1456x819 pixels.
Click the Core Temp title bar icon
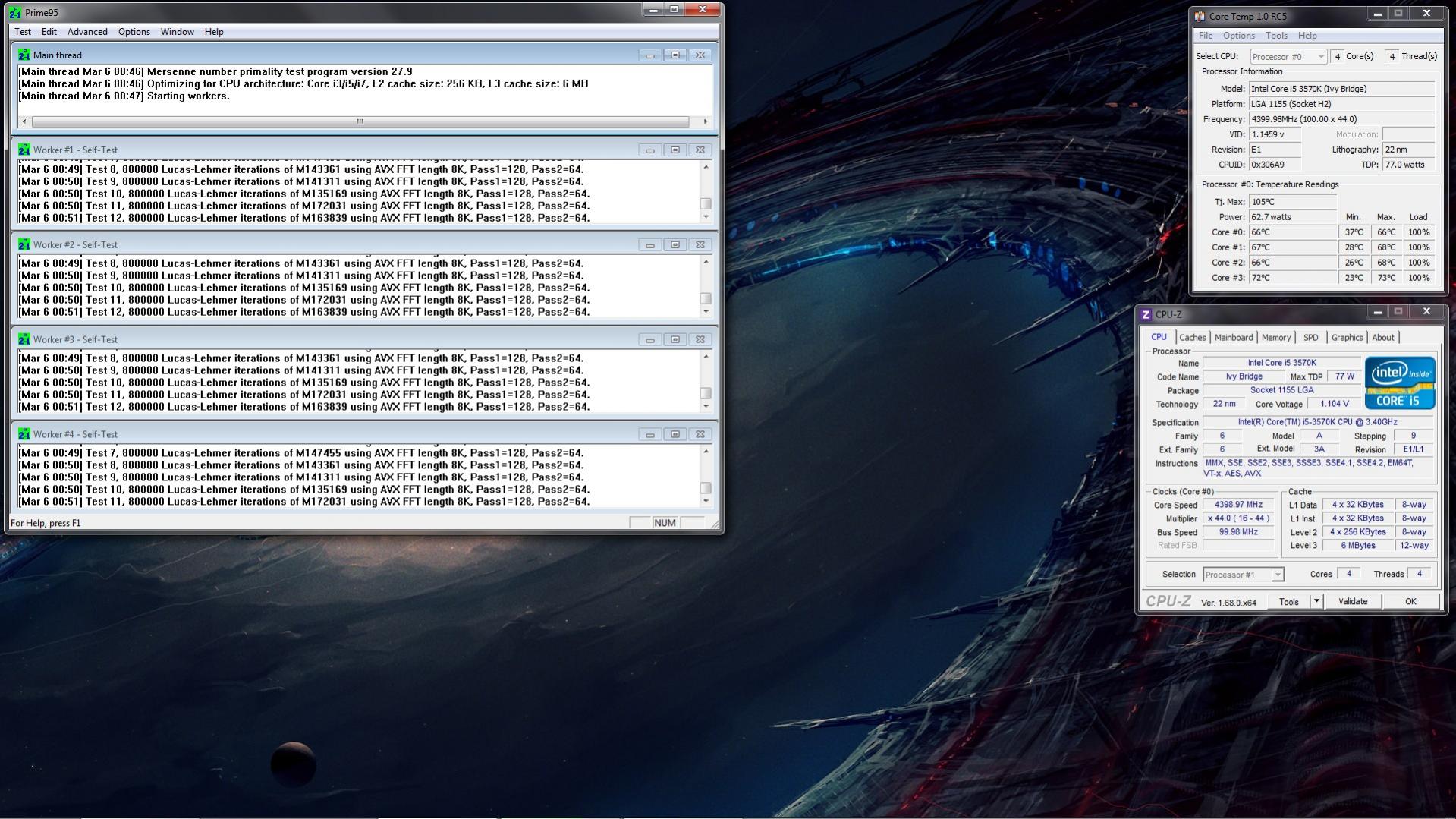[1200, 16]
